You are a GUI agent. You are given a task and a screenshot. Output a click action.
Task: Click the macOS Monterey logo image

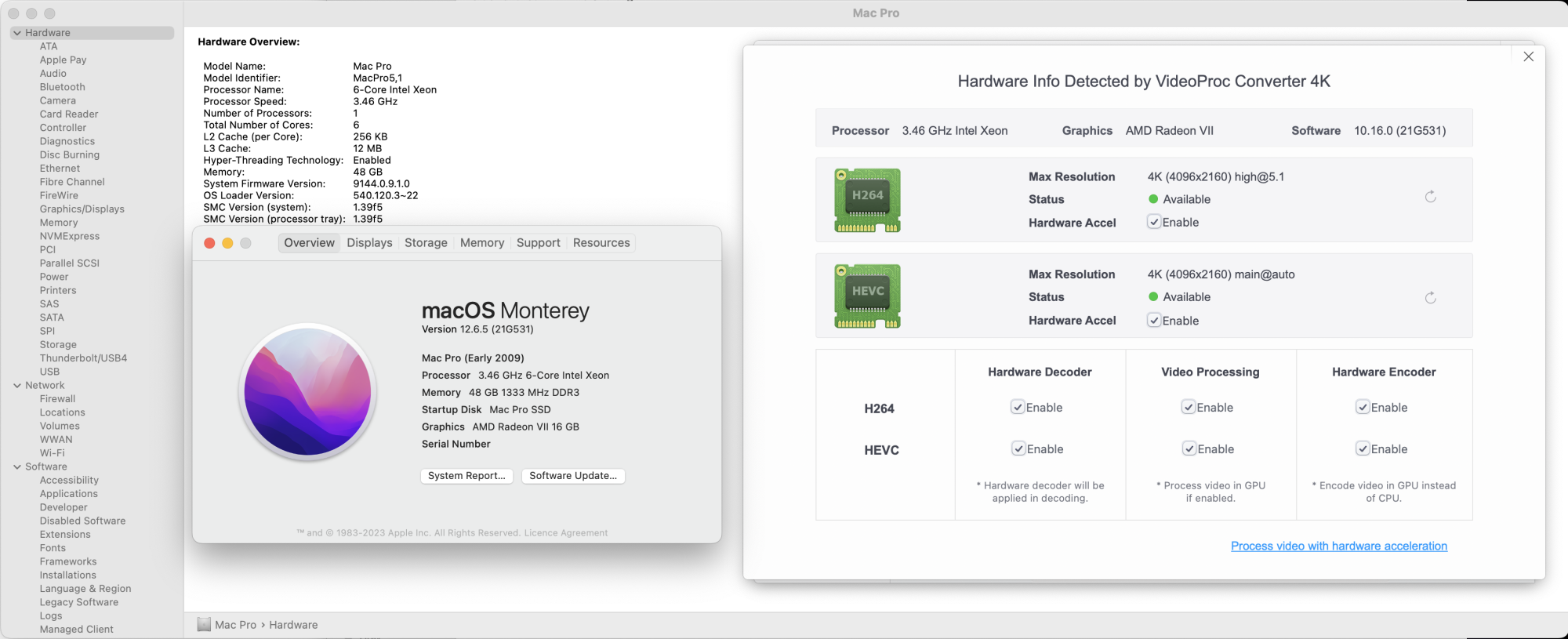[307, 391]
